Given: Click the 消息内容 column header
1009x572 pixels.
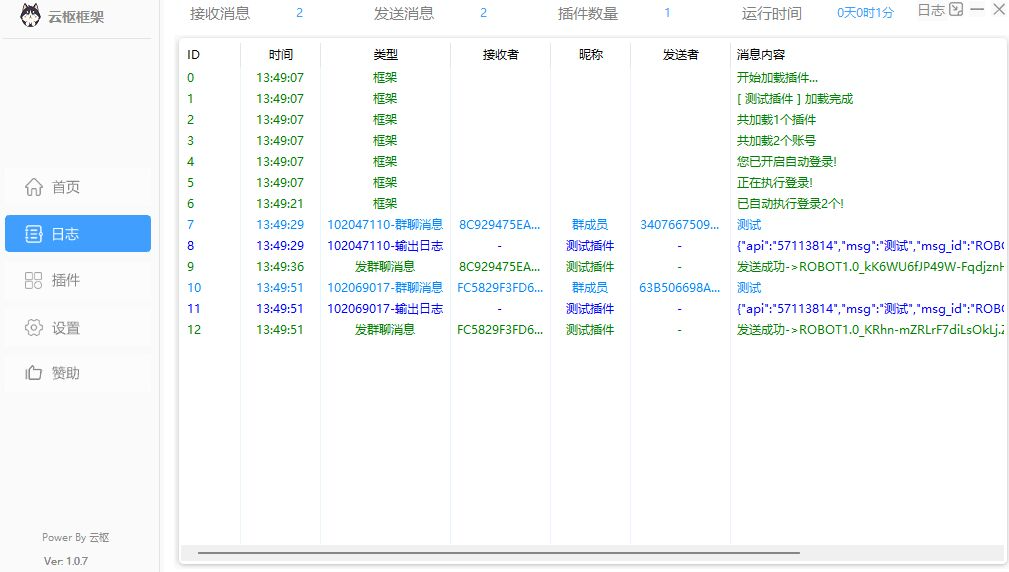Looking at the screenshot, I should [761, 55].
